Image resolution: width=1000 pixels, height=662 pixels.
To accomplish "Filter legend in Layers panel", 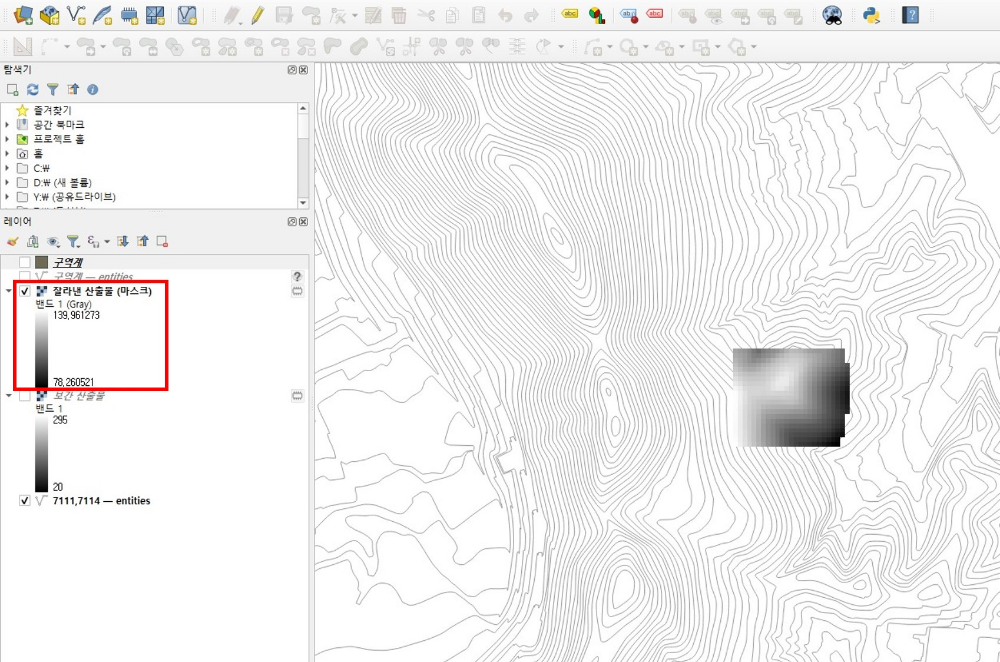I will point(73,241).
